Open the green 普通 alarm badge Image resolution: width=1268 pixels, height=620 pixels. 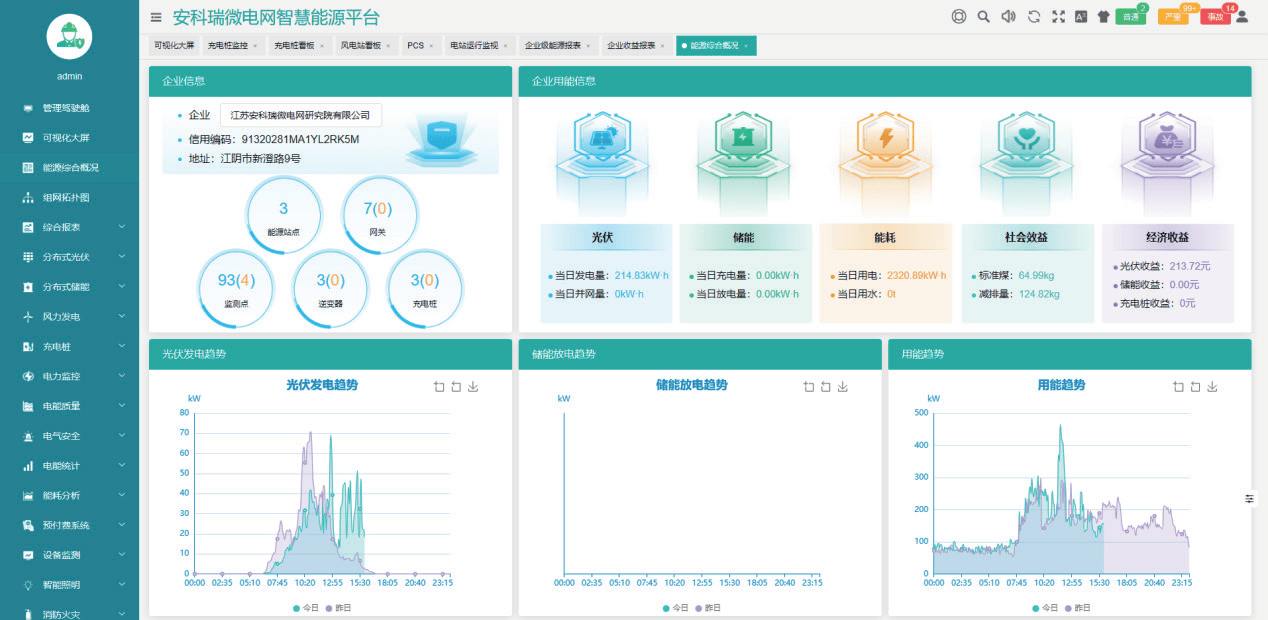point(1130,16)
